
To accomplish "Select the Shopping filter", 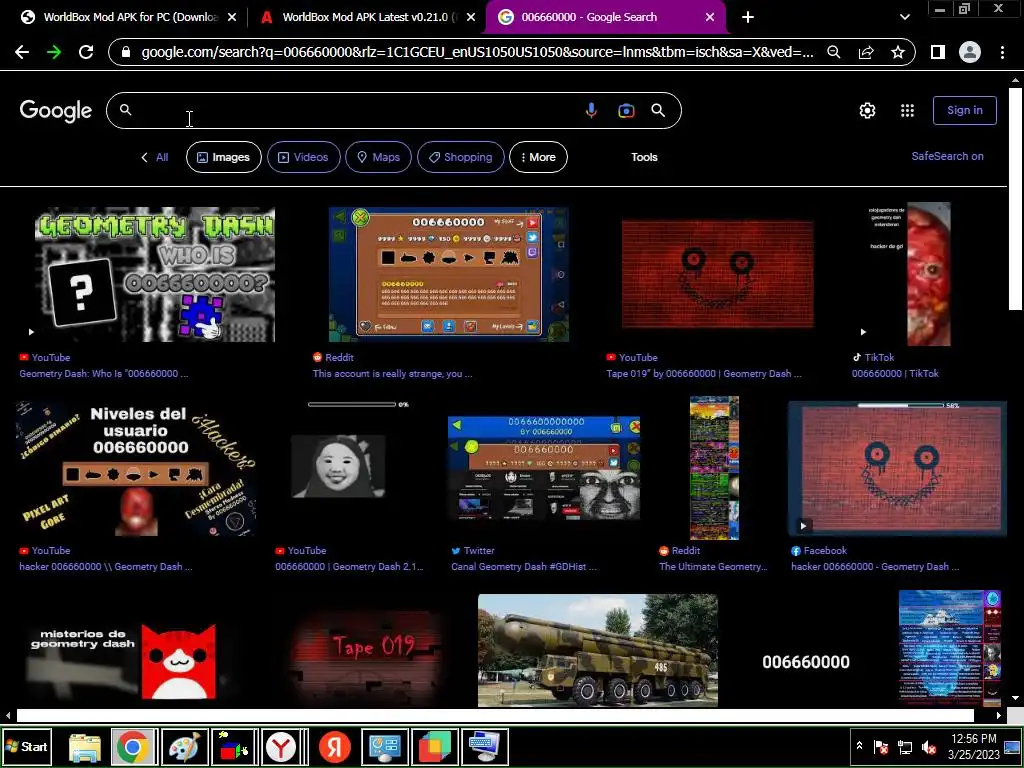I will click(460, 157).
